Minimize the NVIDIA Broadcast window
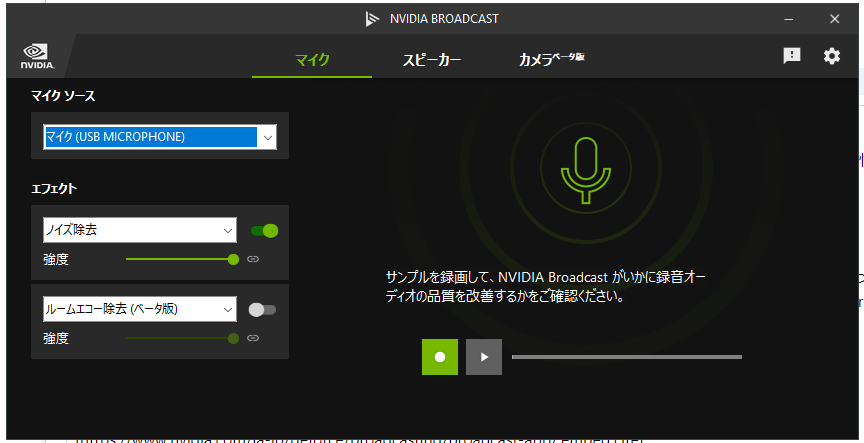Image resolution: width=864 pixels, height=443 pixels. point(790,19)
